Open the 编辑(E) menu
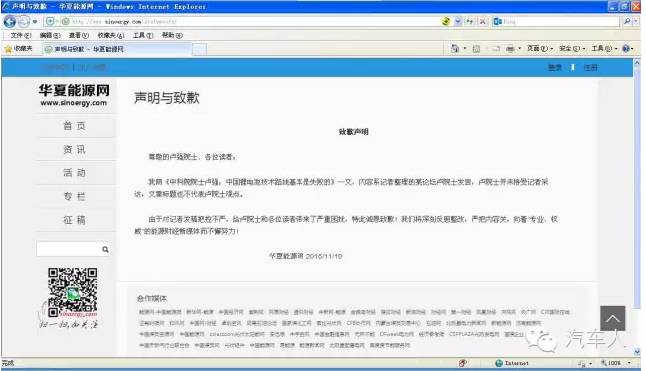Image resolution: width=646 pixels, height=371 pixels. 49,35
